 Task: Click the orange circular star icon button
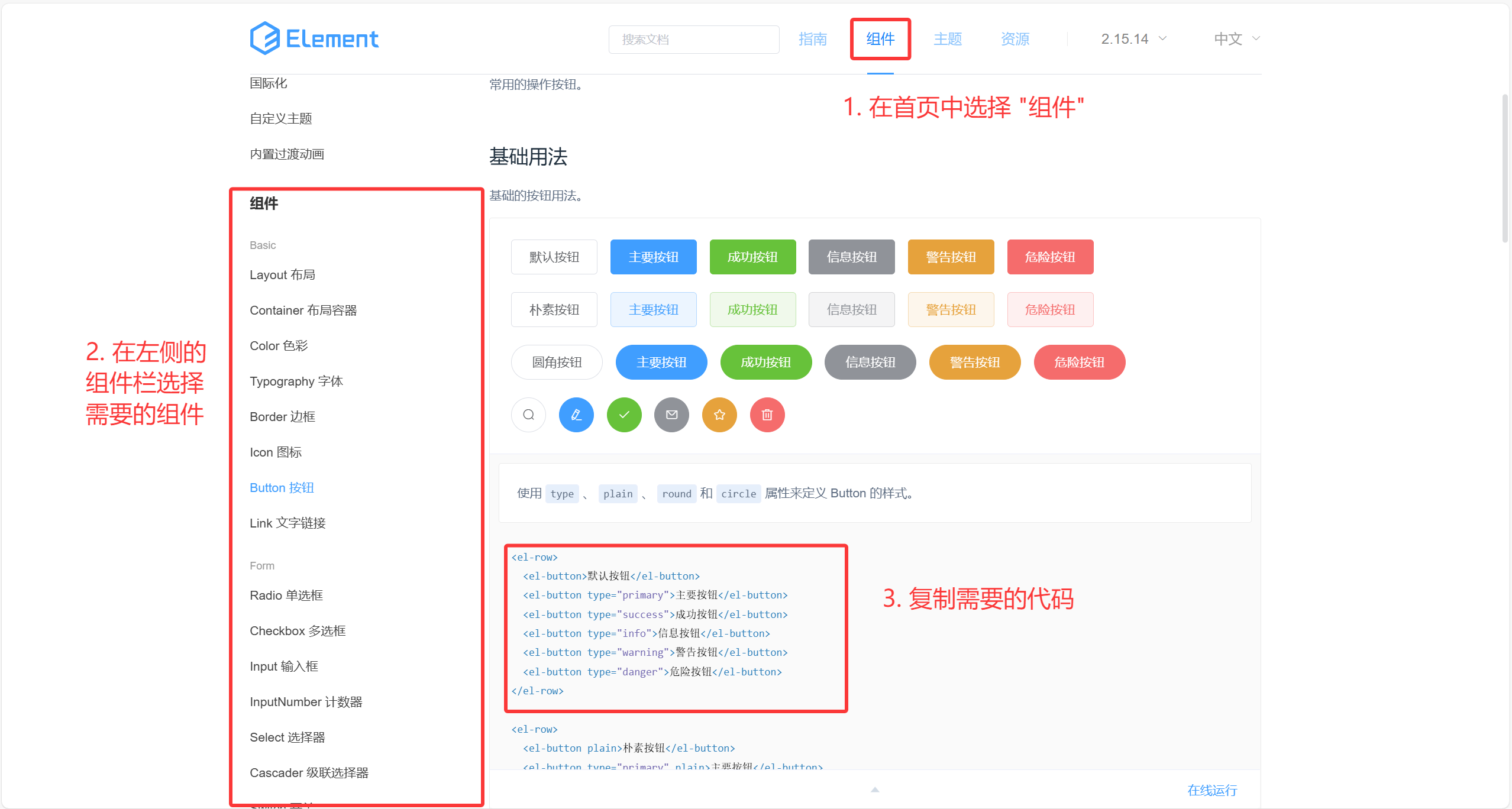point(719,415)
